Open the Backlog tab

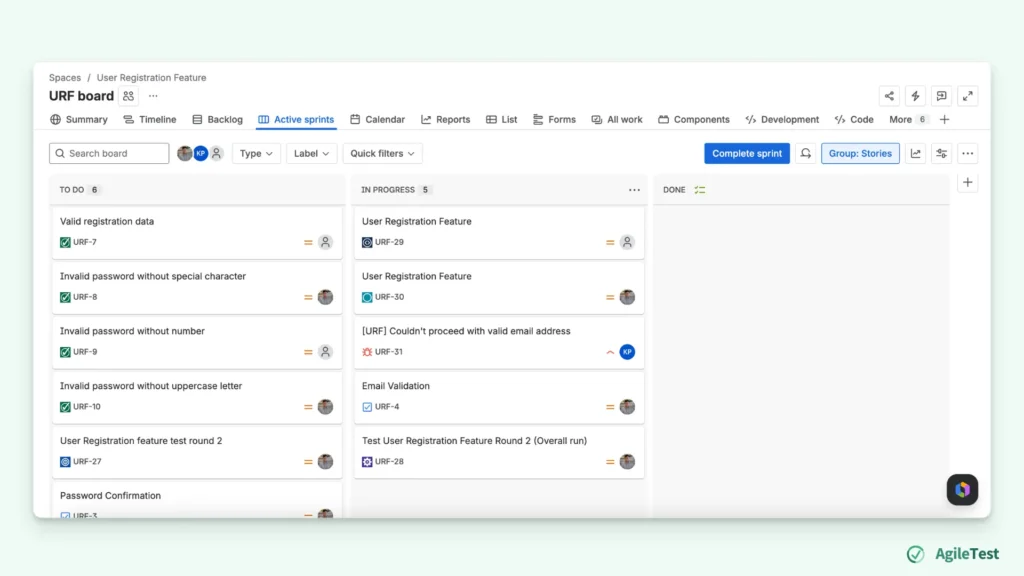pos(217,120)
